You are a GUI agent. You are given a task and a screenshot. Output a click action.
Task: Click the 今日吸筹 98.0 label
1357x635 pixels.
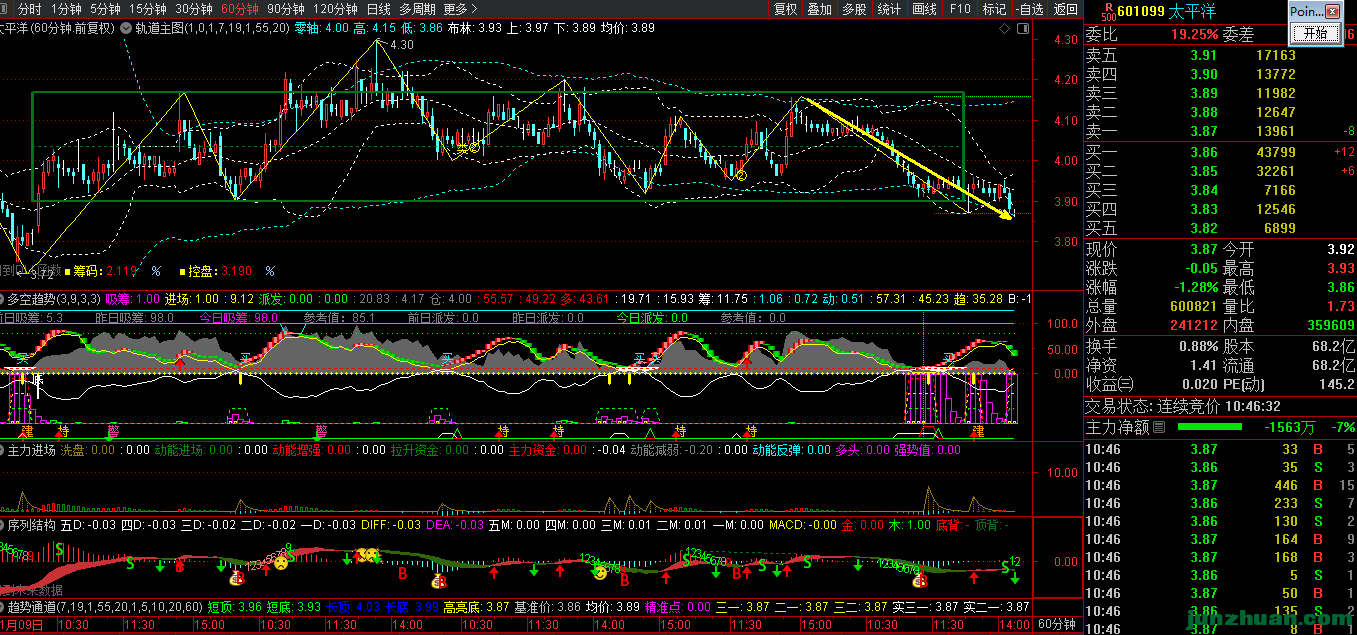pyautogui.click(x=238, y=317)
